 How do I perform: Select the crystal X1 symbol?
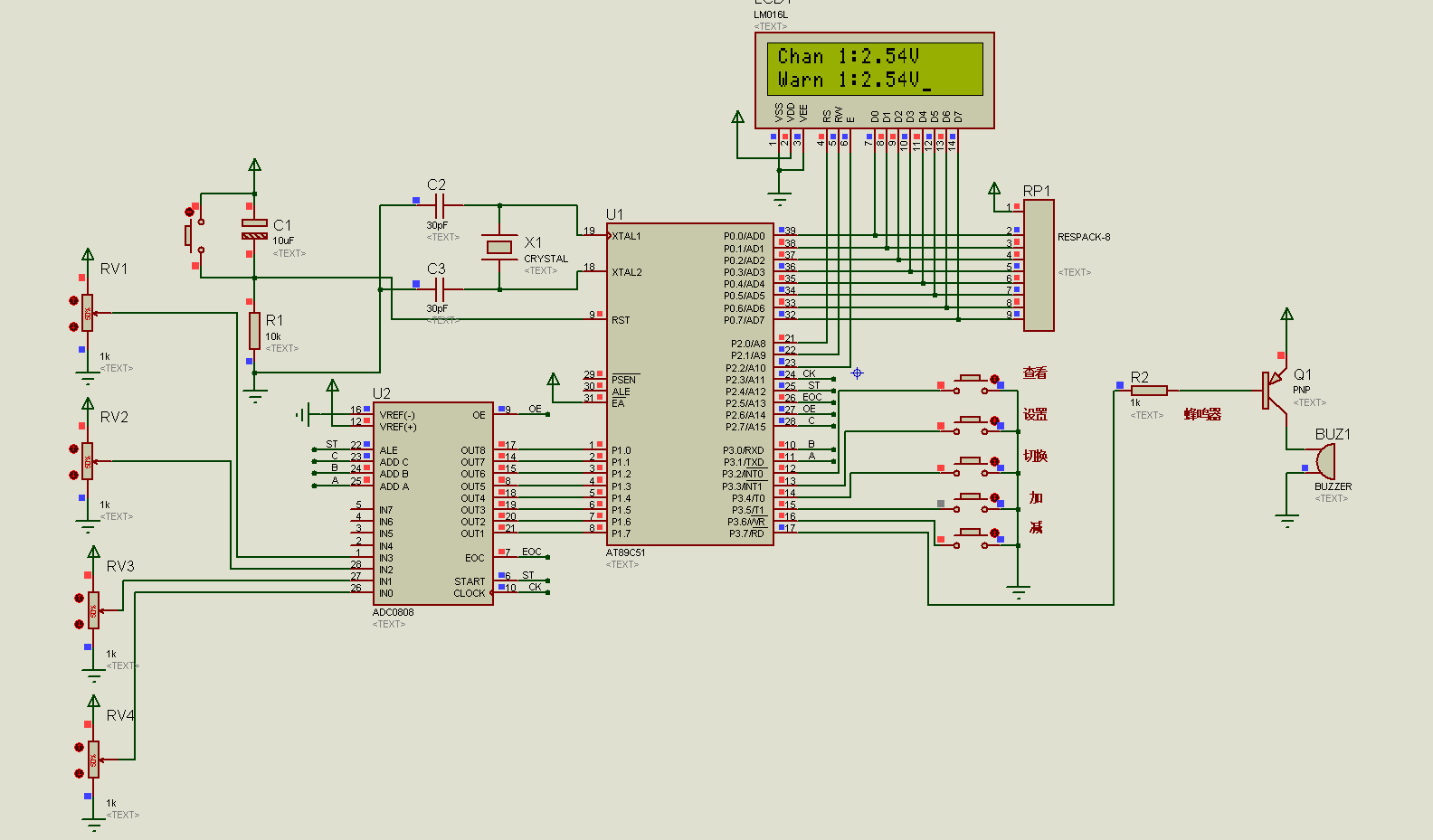pyautogui.click(x=499, y=247)
